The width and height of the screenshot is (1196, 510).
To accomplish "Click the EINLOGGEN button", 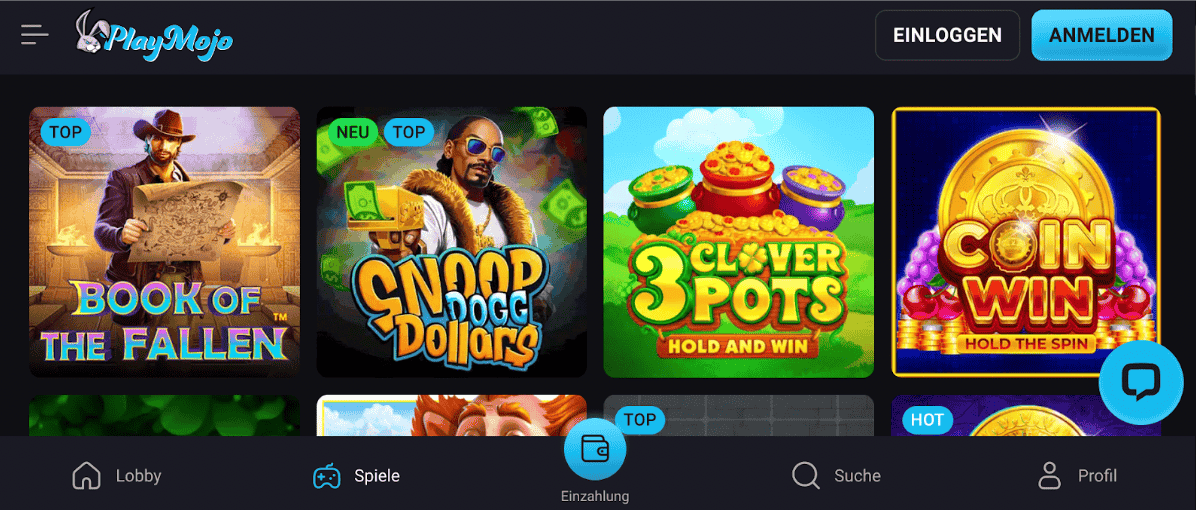I will click(x=947, y=35).
